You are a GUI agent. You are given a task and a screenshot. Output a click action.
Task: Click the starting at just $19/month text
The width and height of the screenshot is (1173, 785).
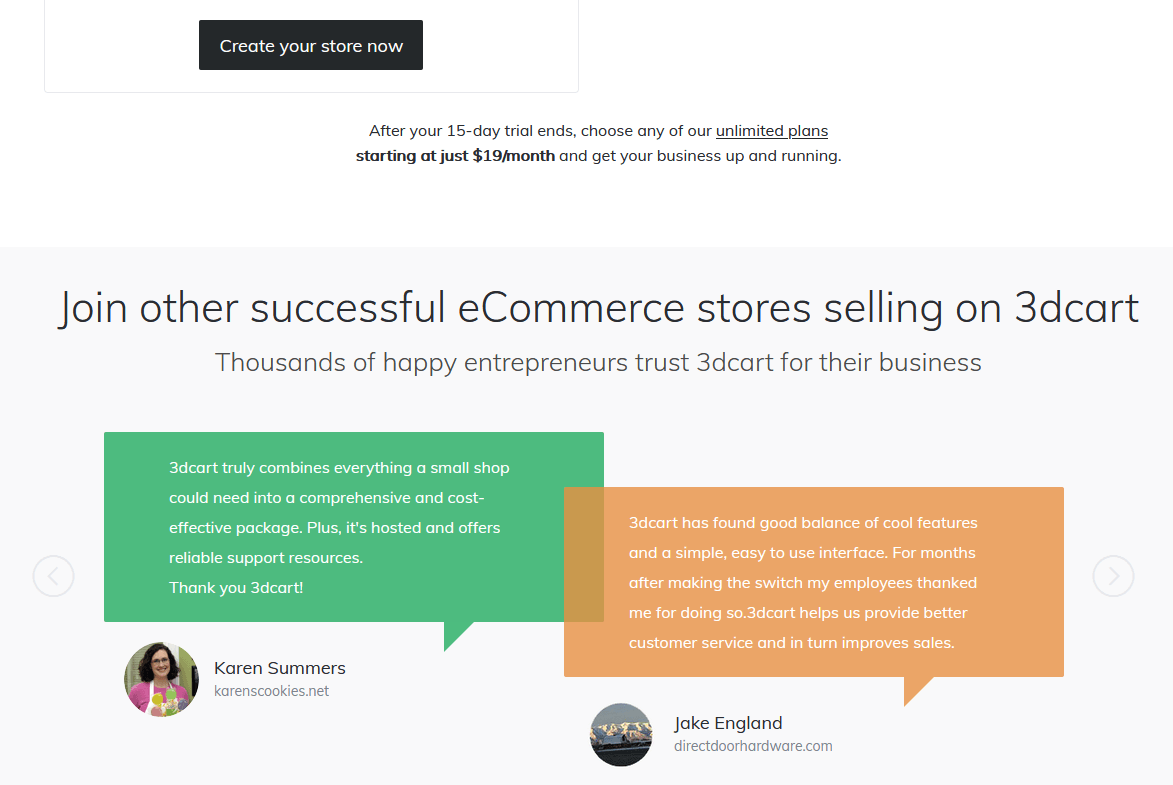click(x=455, y=156)
